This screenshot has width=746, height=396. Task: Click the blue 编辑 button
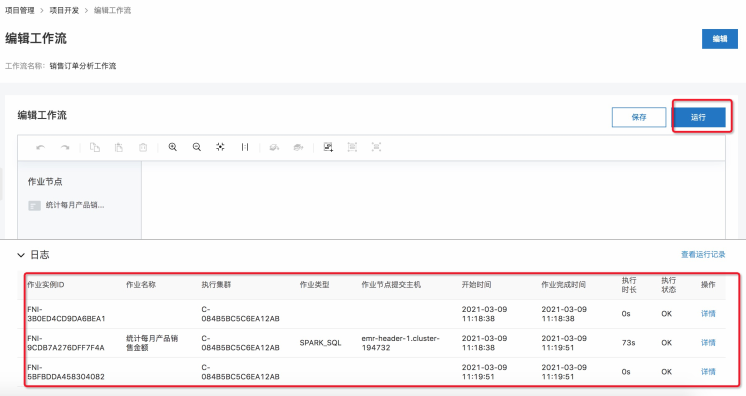720,39
